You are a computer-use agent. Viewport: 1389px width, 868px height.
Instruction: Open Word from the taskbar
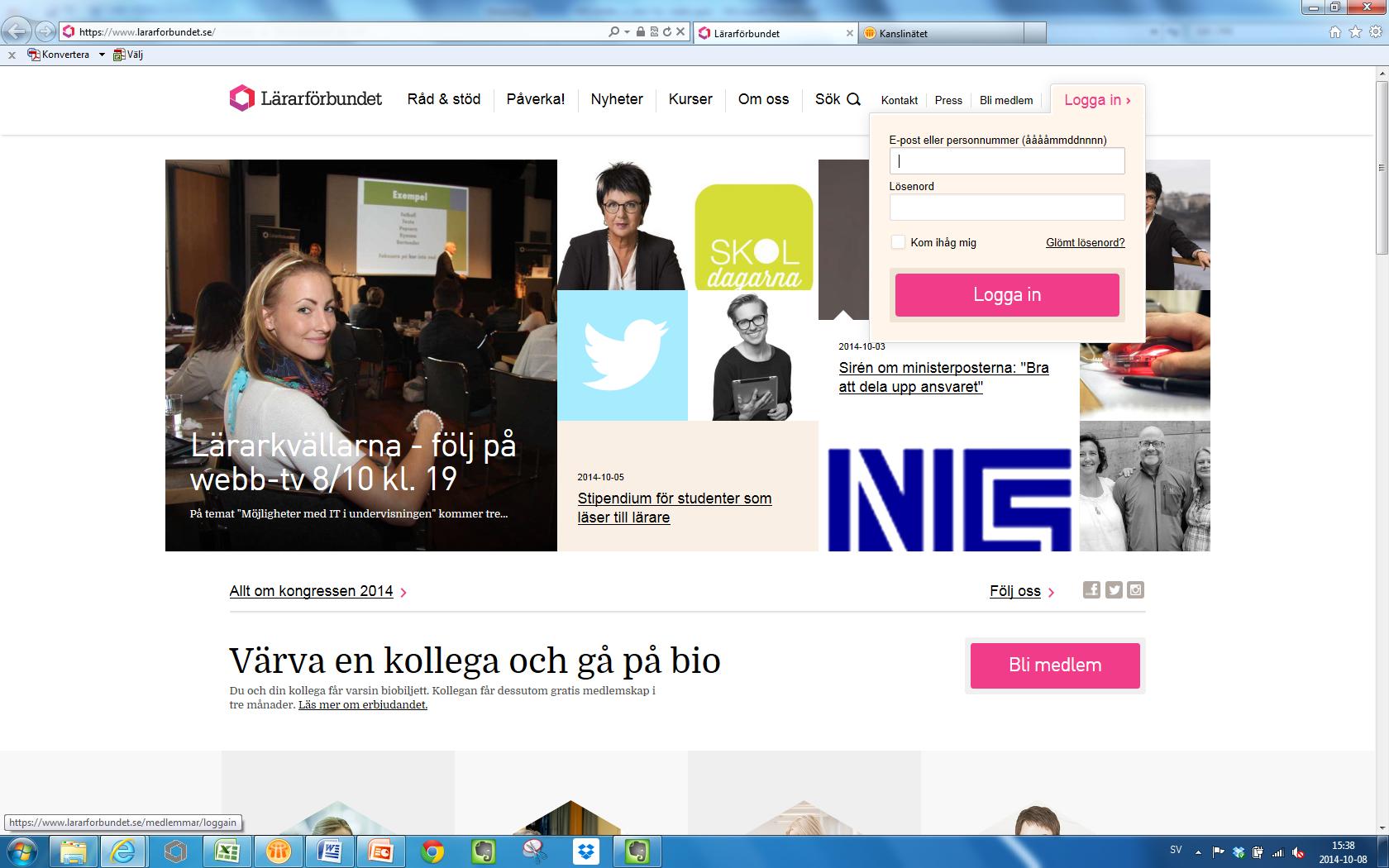click(330, 851)
